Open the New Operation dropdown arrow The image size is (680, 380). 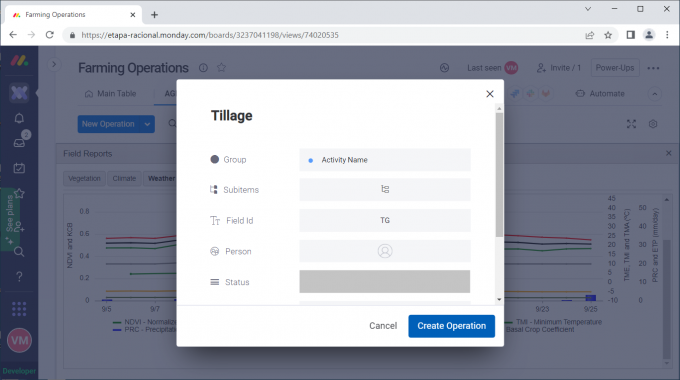(x=147, y=124)
